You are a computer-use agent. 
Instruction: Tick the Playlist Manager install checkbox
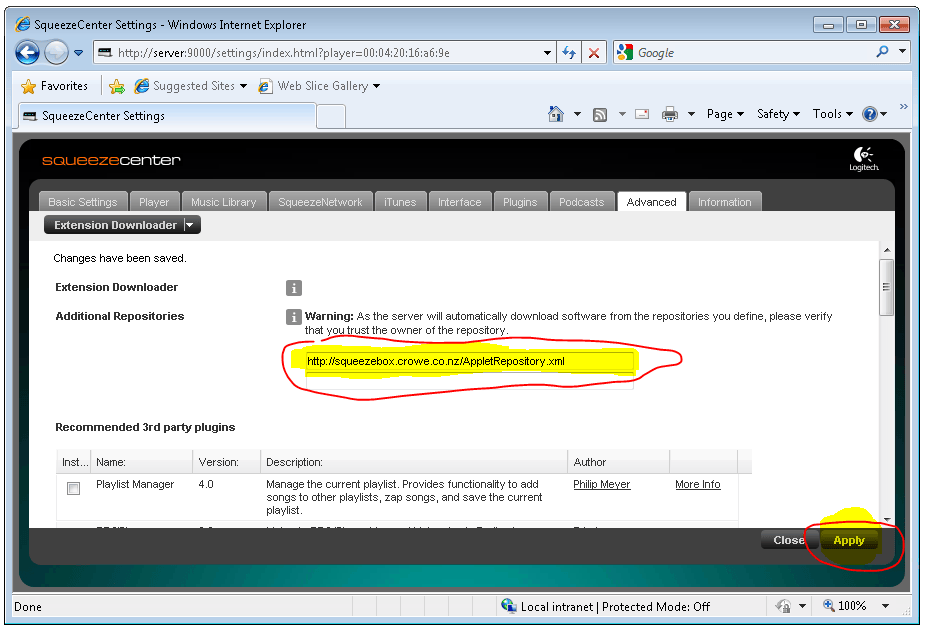pos(73,489)
